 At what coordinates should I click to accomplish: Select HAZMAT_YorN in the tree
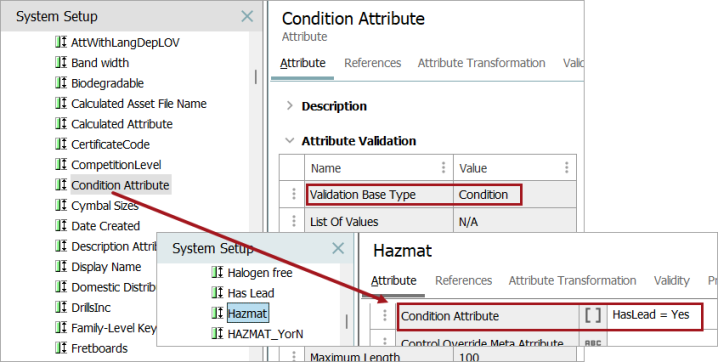(x=265, y=334)
